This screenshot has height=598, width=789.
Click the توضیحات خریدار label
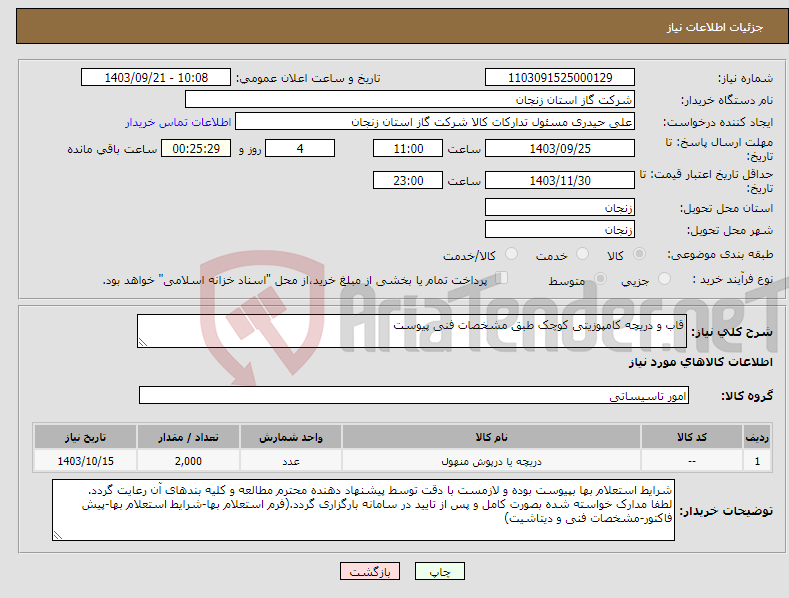[x=727, y=510]
